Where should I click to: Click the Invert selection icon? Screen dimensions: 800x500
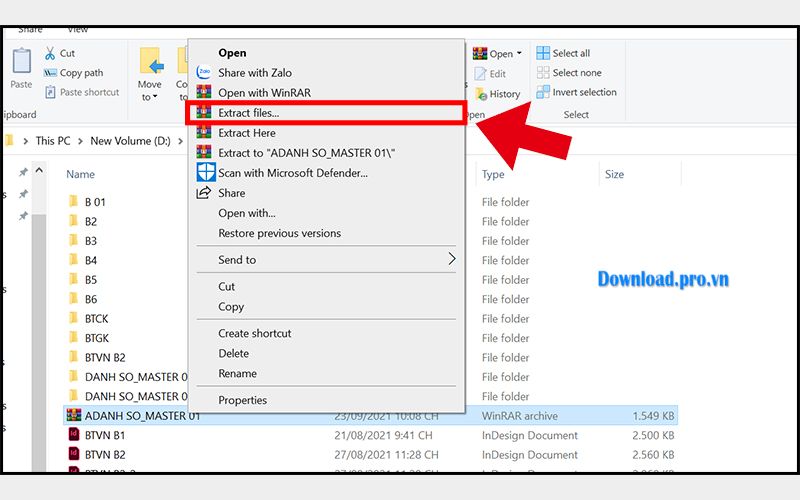(x=543, y=92)
